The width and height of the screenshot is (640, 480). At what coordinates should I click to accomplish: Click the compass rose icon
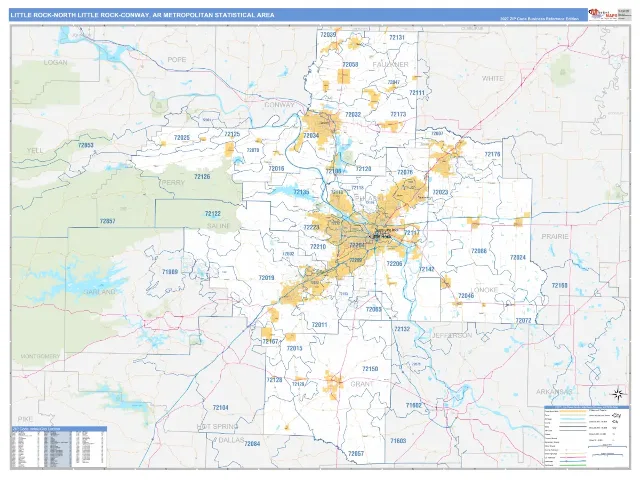618,394
